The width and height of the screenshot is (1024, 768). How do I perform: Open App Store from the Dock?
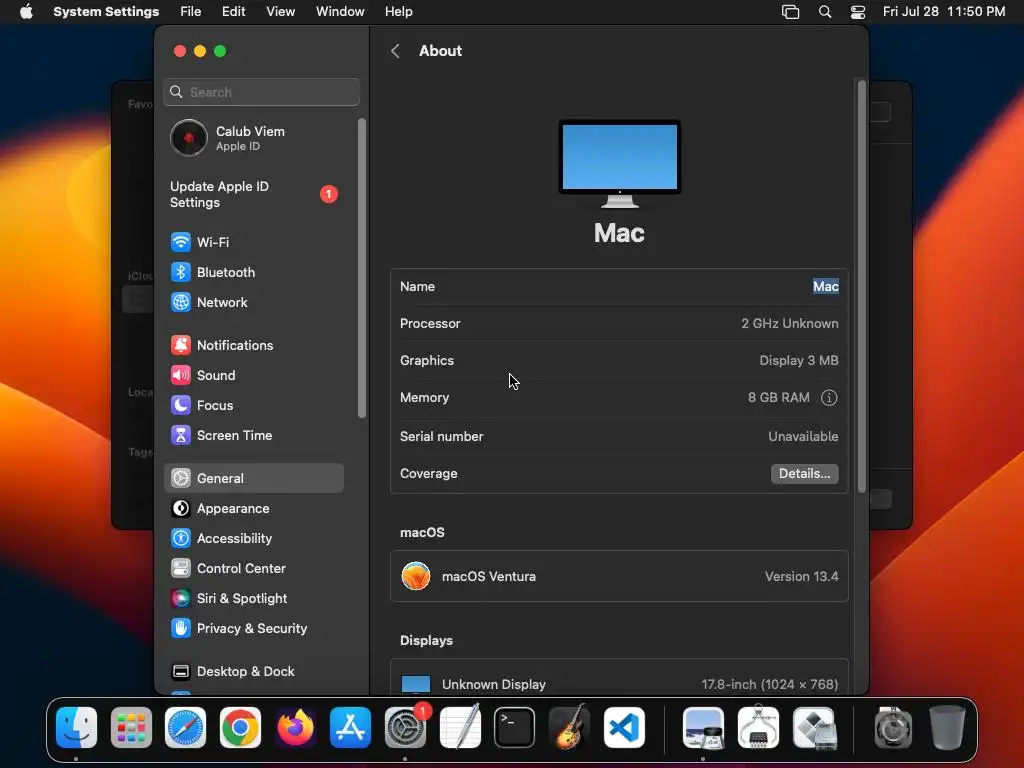click(350, 727)
